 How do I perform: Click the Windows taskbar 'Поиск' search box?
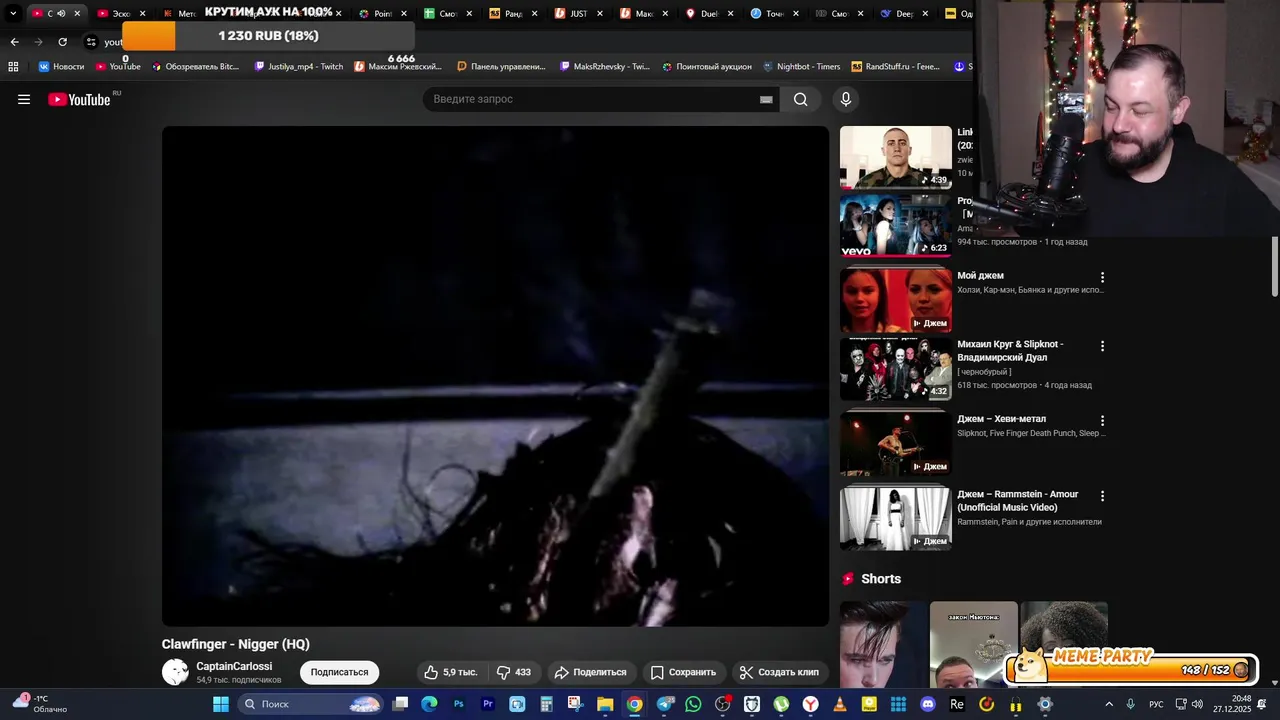(x=311, y=704)
